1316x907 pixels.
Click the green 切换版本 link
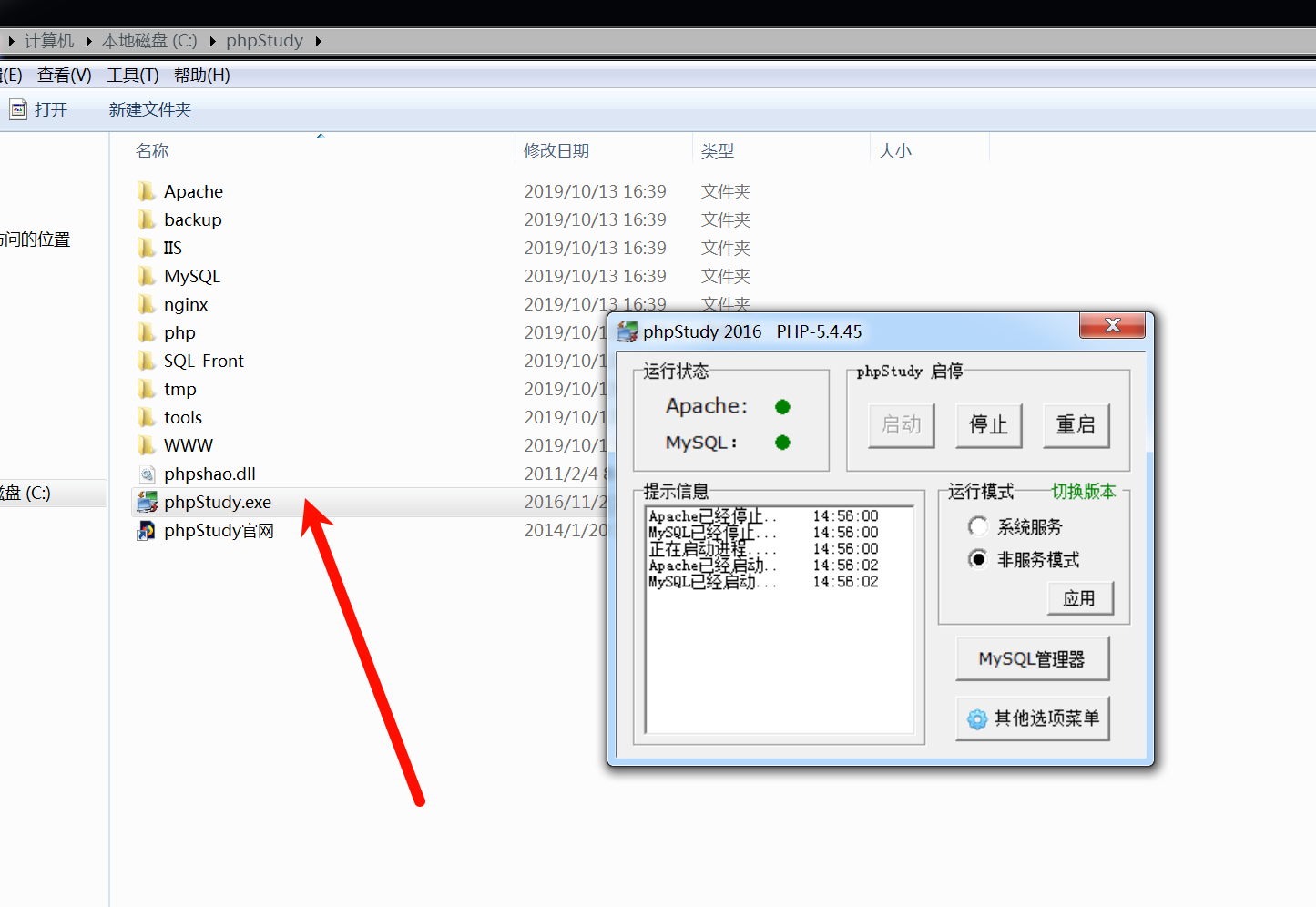click(1084, 492)
